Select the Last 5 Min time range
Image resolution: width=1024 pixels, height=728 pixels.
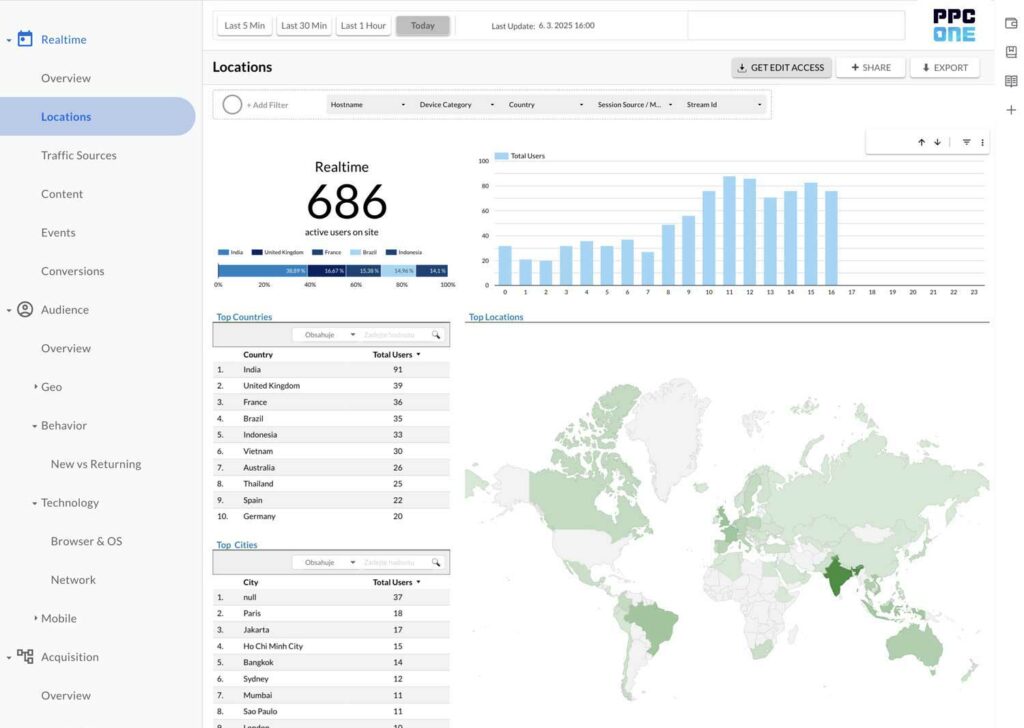[x=244, y=26]
